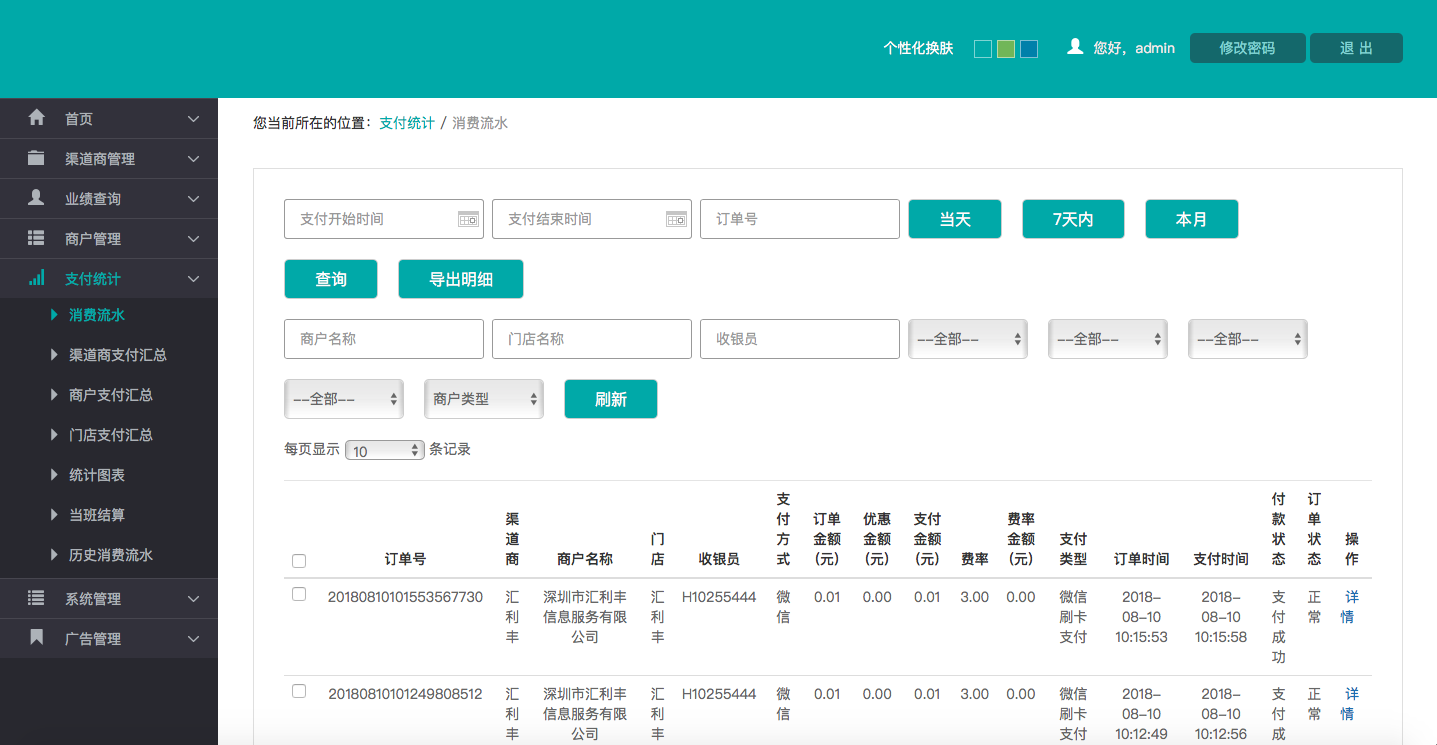Image resolution: width=1437 pixels, height=745 pixels.
Task: Select the green skin color swatch
Action: pos(1006,49)
